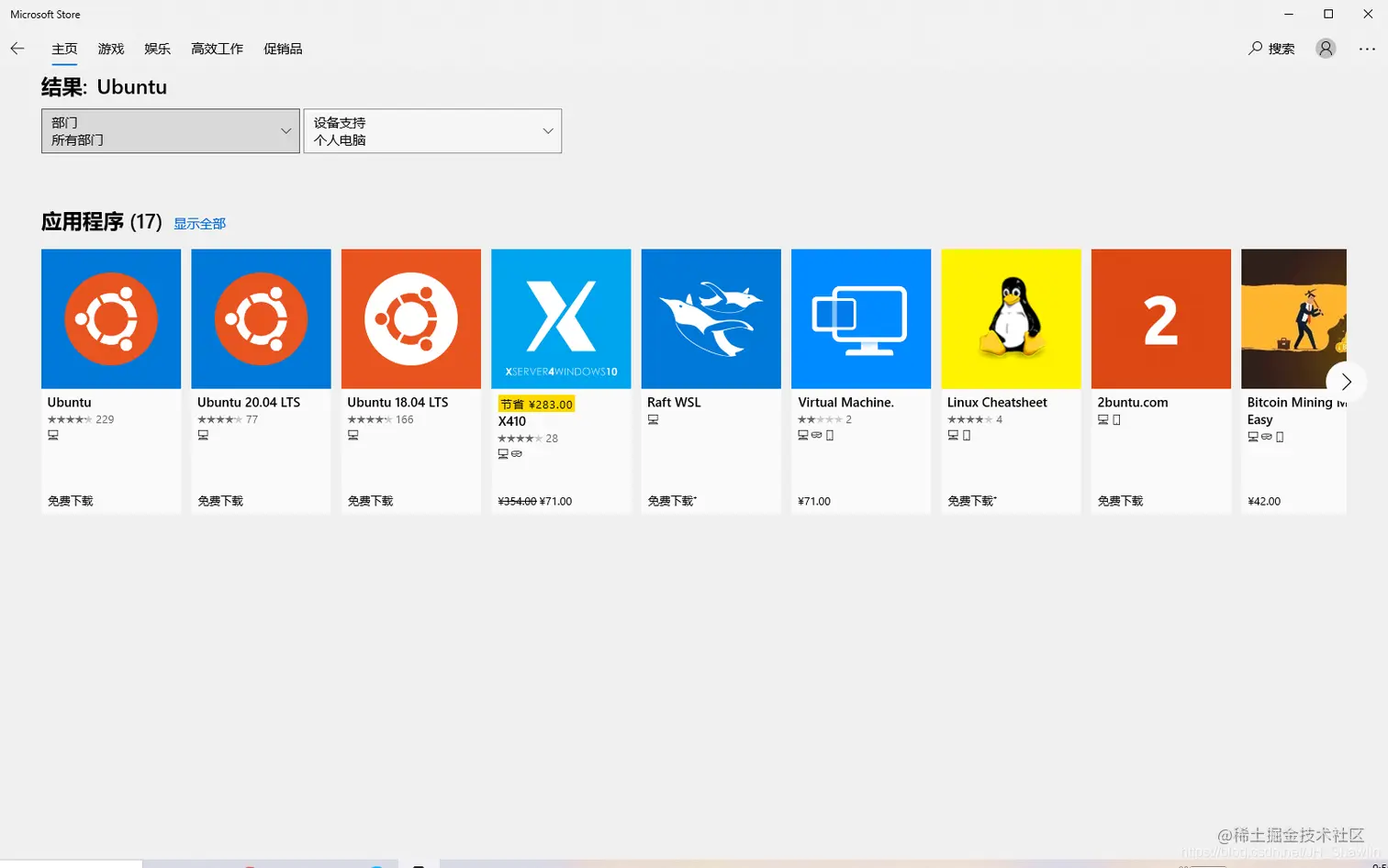This screenshot has height=868, width=1388.
Task: Click the 节省 ¥283.00 sale badge
Action: pos(536,404)
